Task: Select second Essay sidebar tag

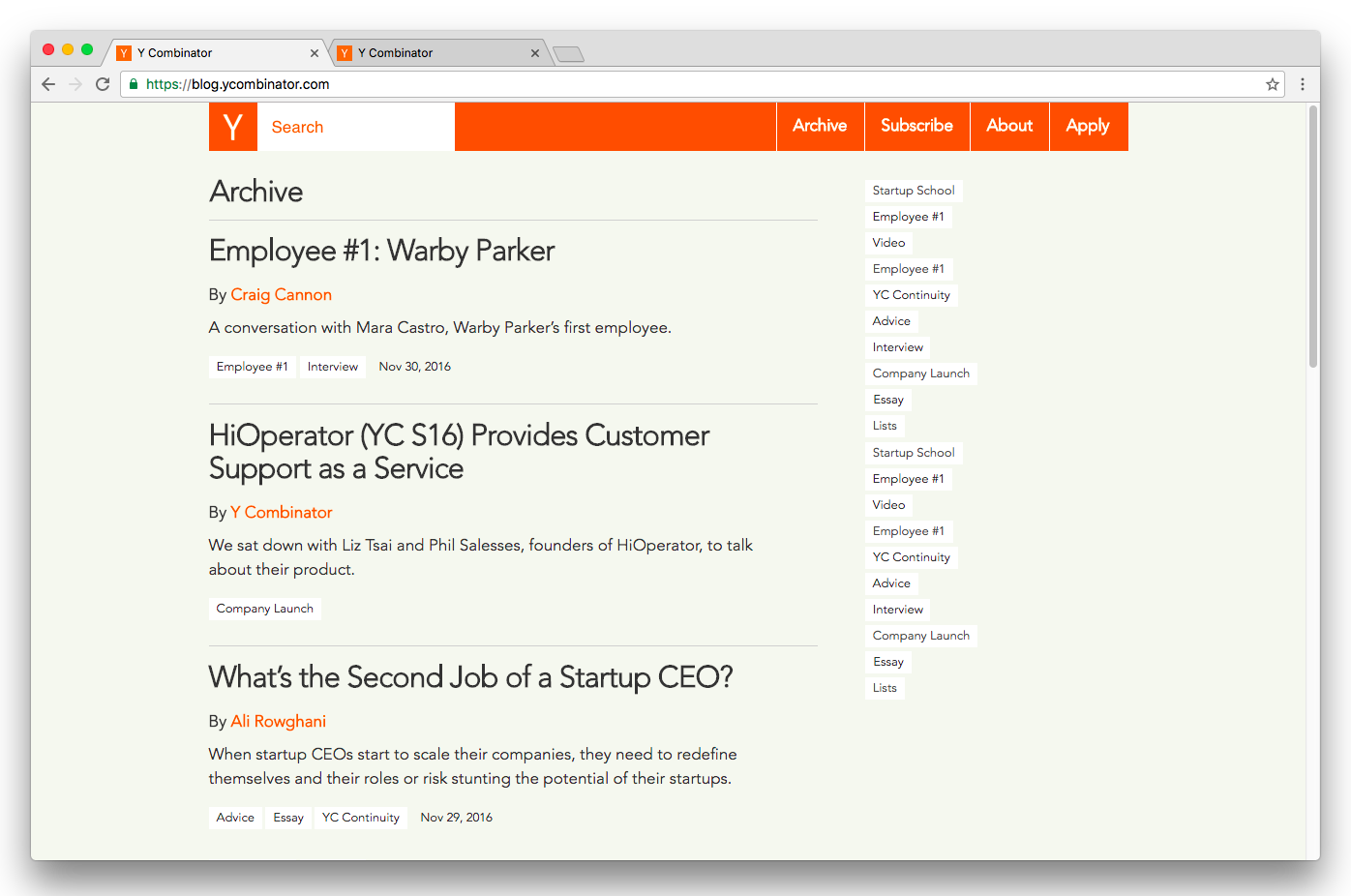Action: click(888, 662)
